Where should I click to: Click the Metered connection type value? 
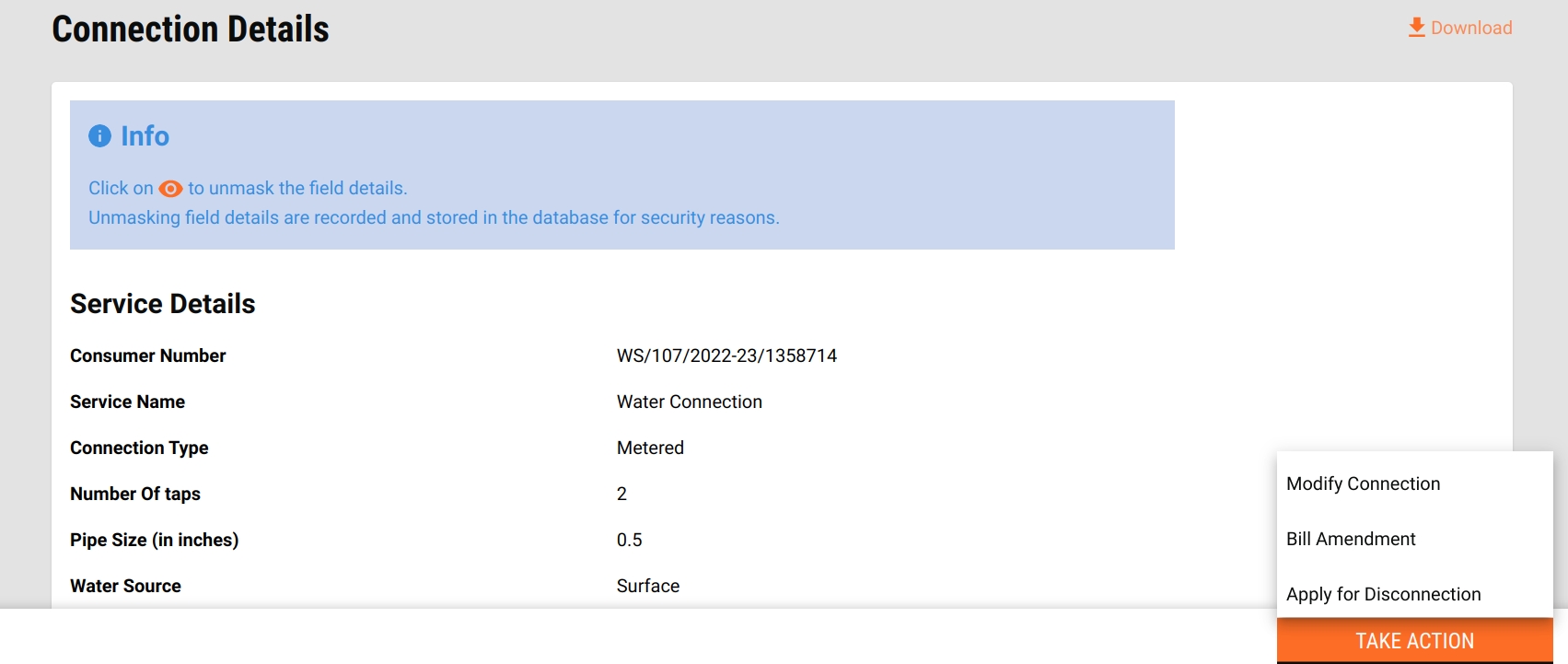650,448
